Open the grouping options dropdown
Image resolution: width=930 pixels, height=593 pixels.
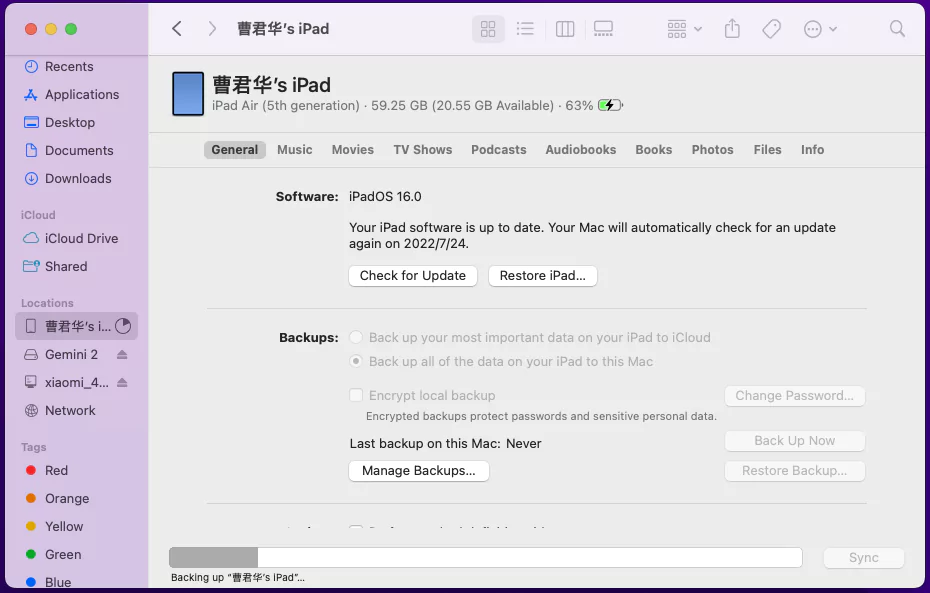(683, 28)
